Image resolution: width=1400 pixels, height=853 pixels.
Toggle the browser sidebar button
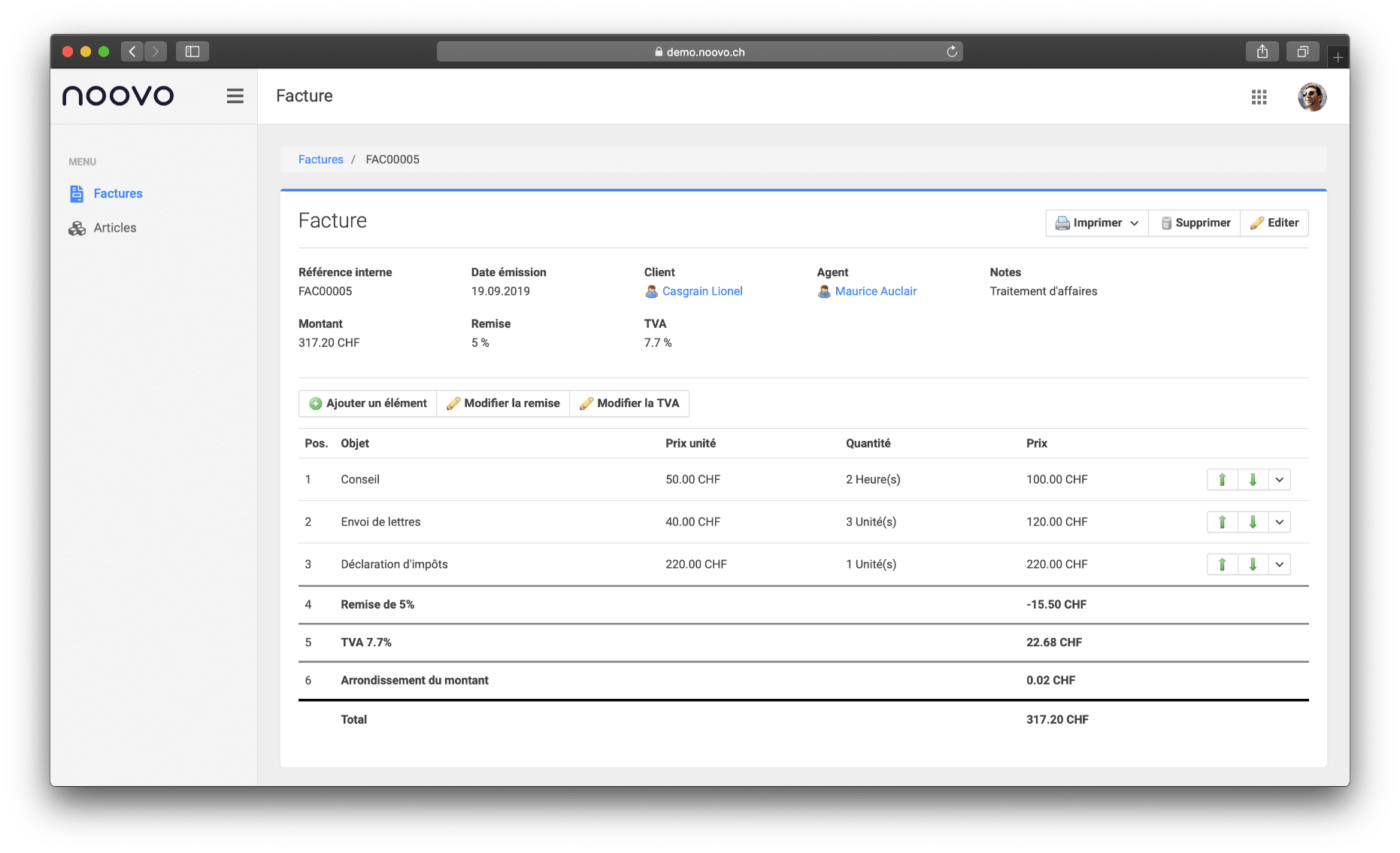(x=192, y=52)
